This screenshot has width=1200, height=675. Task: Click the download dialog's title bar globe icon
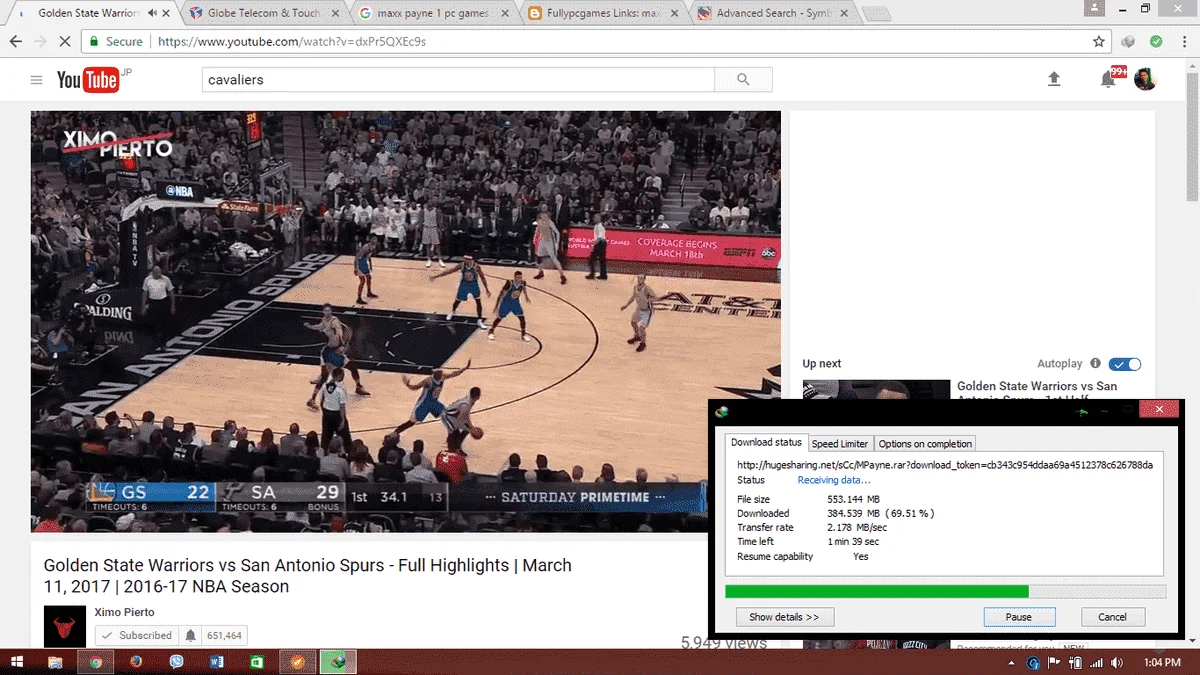pos(722,411)
